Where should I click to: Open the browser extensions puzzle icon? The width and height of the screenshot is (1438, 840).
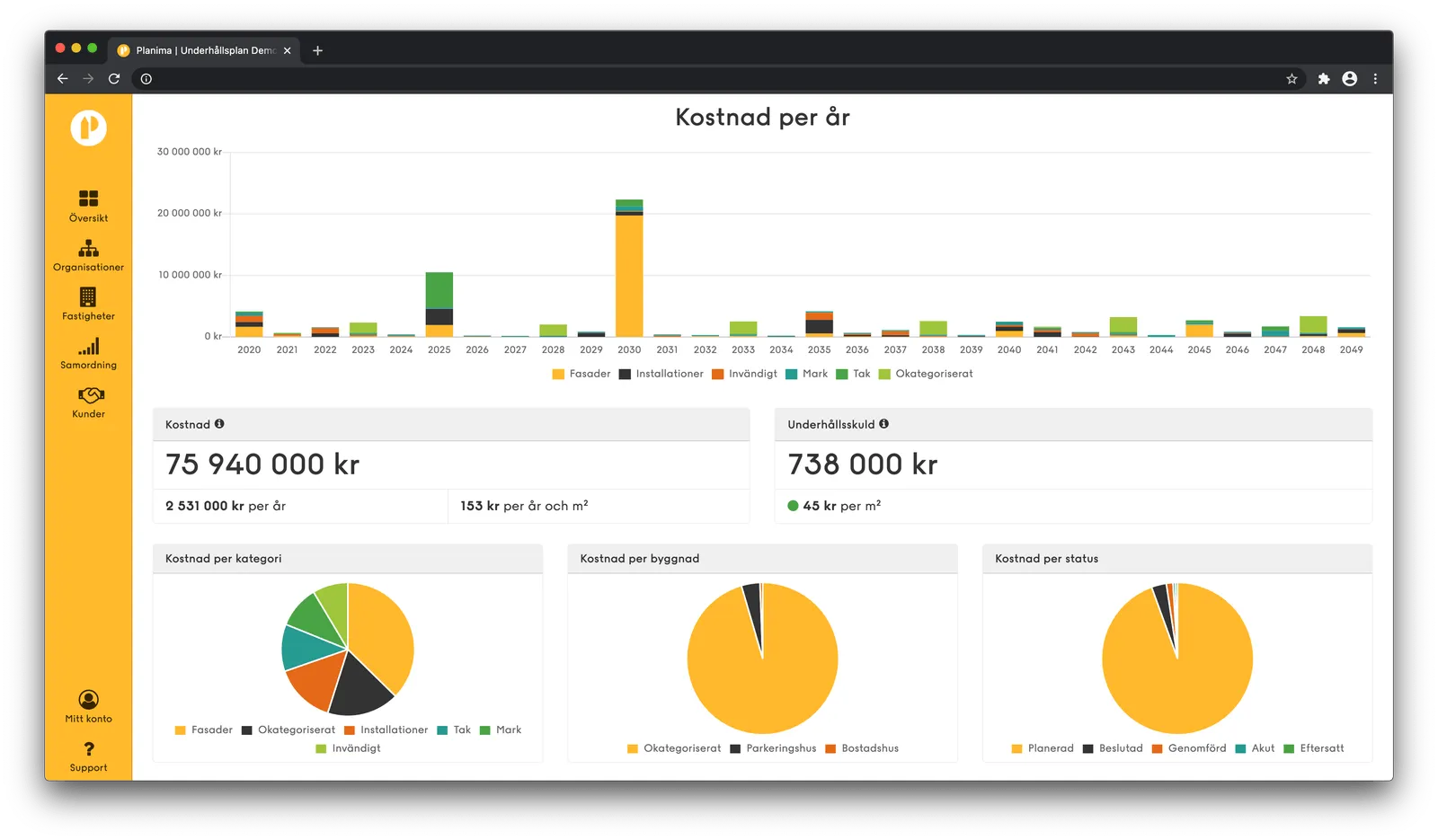[x=1324, y=79]
